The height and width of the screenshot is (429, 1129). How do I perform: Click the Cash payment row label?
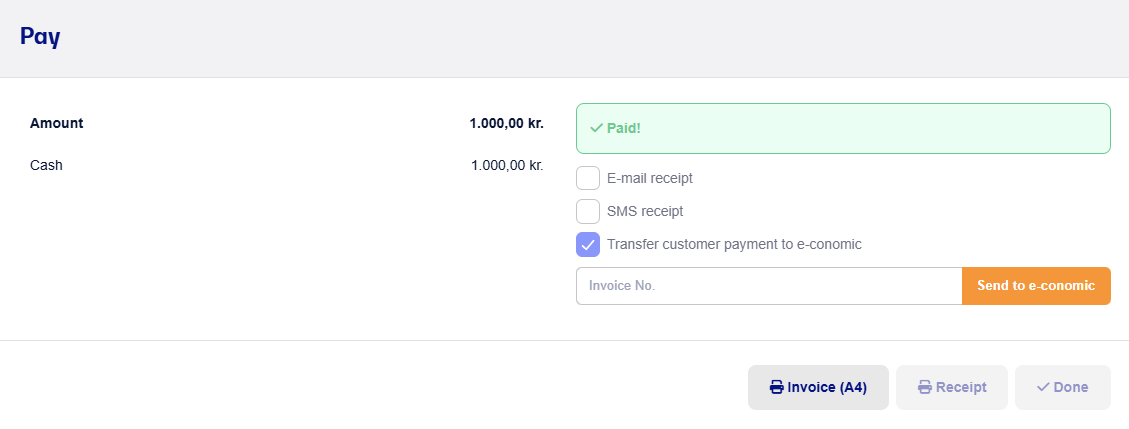click(47, 166)
